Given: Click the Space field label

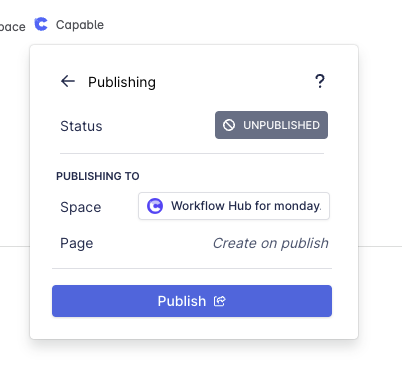Looking at the screenshot, I should pyautogui.click(x=81, y=207).
